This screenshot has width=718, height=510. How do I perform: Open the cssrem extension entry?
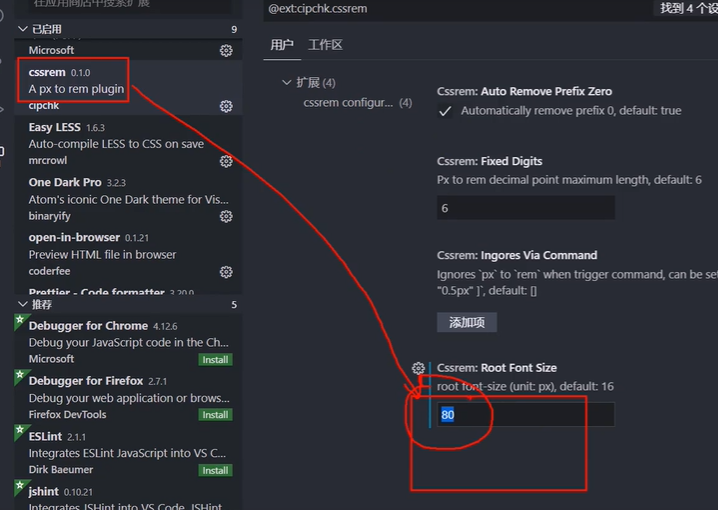(129, 87)
